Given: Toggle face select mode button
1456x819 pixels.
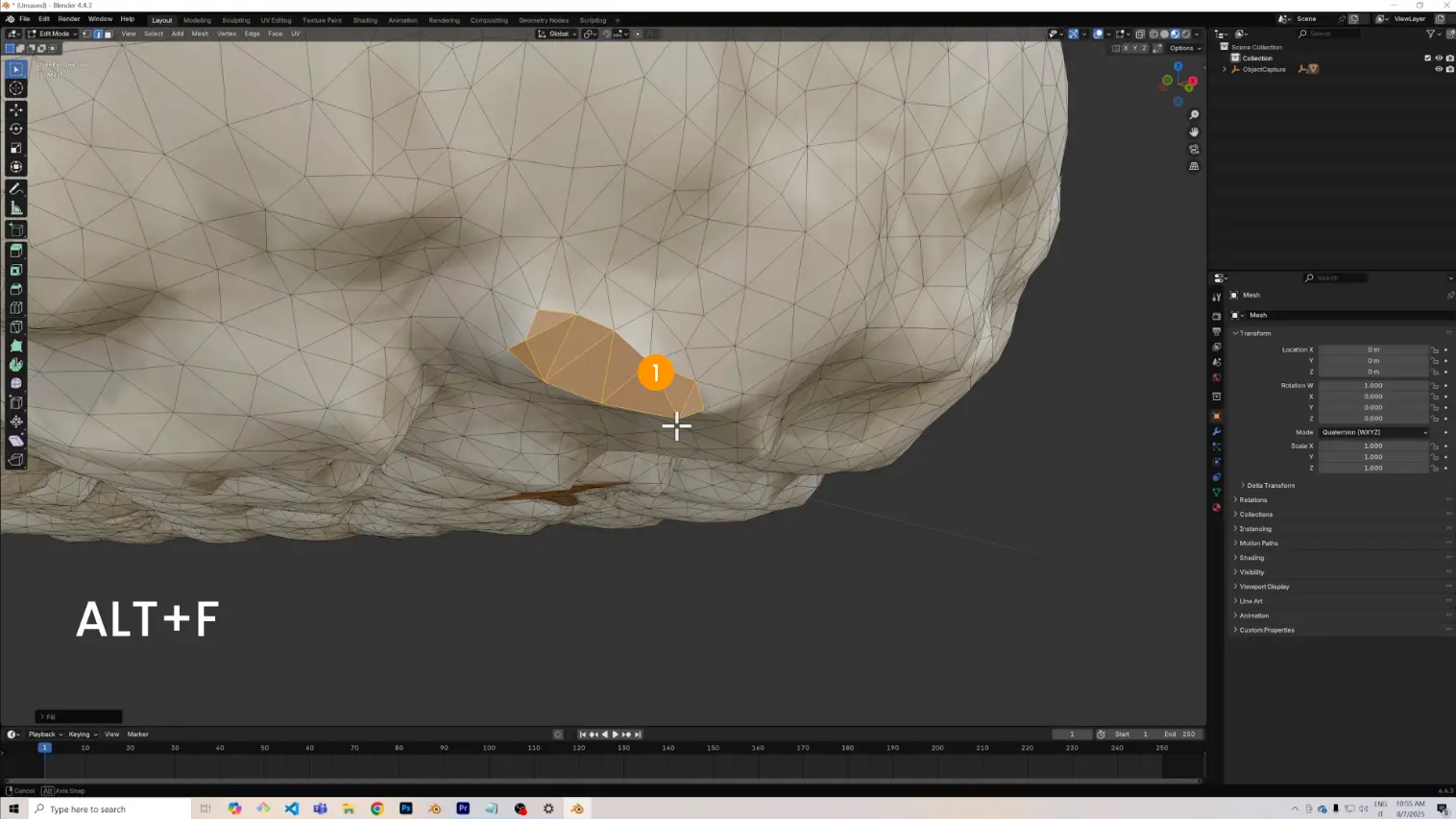Looking at the screenshot, I should 108,34.
